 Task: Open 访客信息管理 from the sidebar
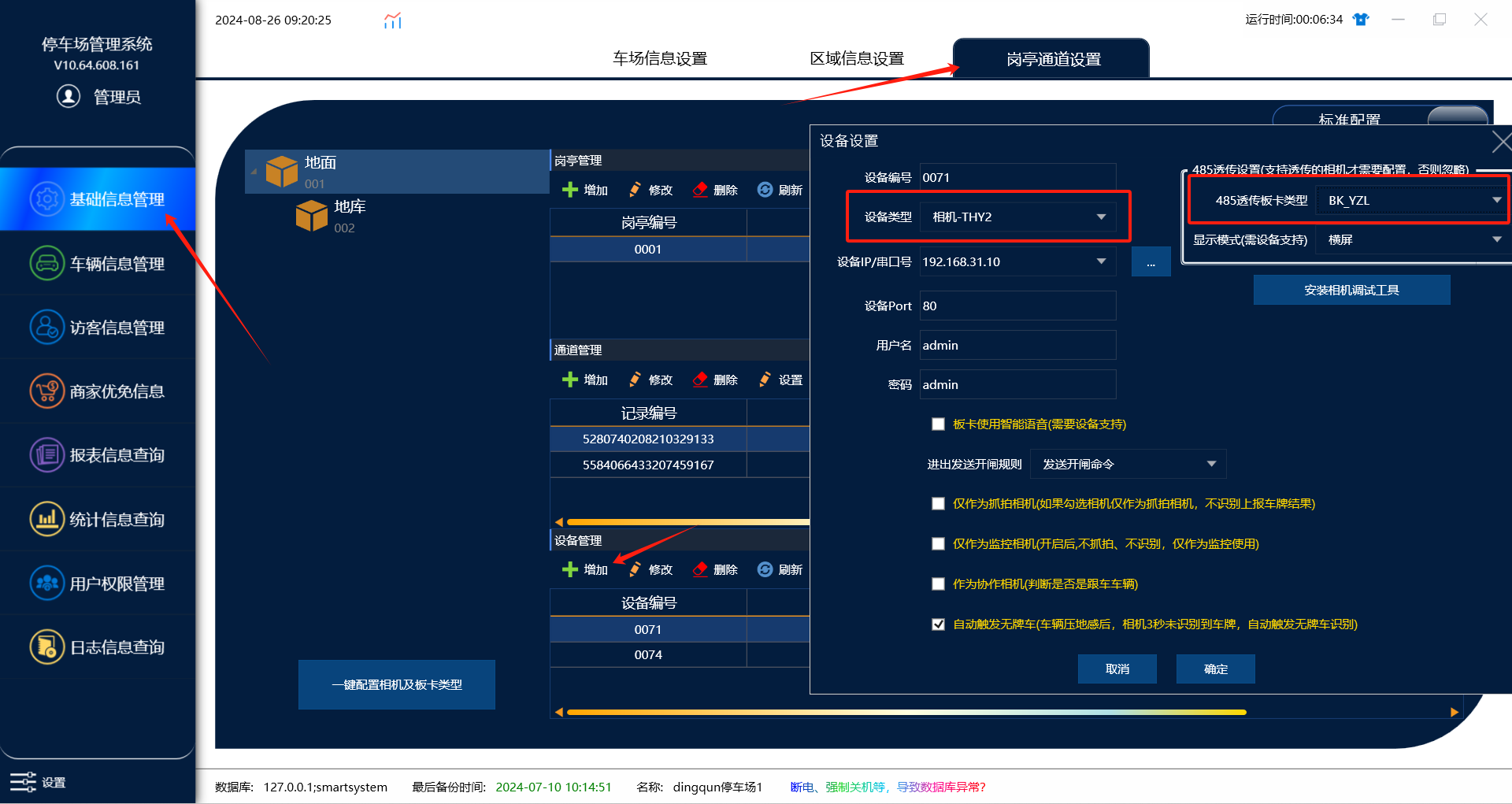[98, 327]
